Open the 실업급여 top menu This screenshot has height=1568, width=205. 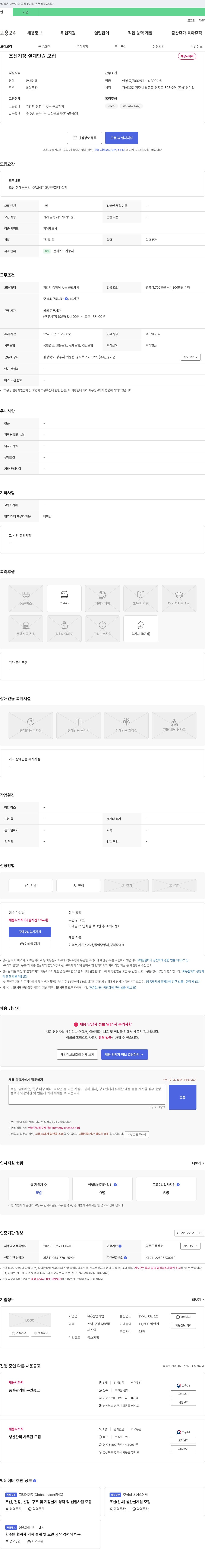coord(102,33)
